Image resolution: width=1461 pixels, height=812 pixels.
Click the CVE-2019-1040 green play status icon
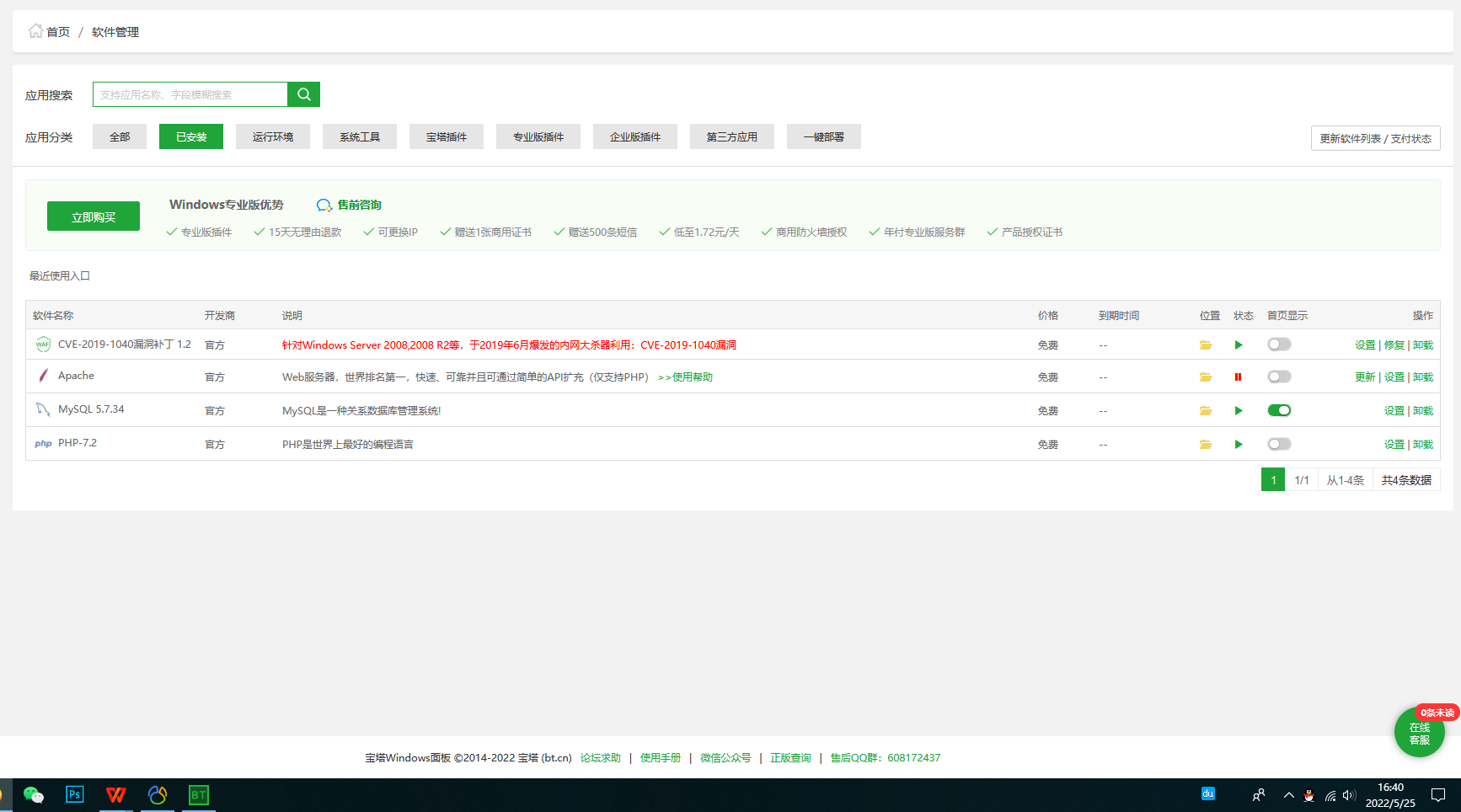click(1239, 345)
